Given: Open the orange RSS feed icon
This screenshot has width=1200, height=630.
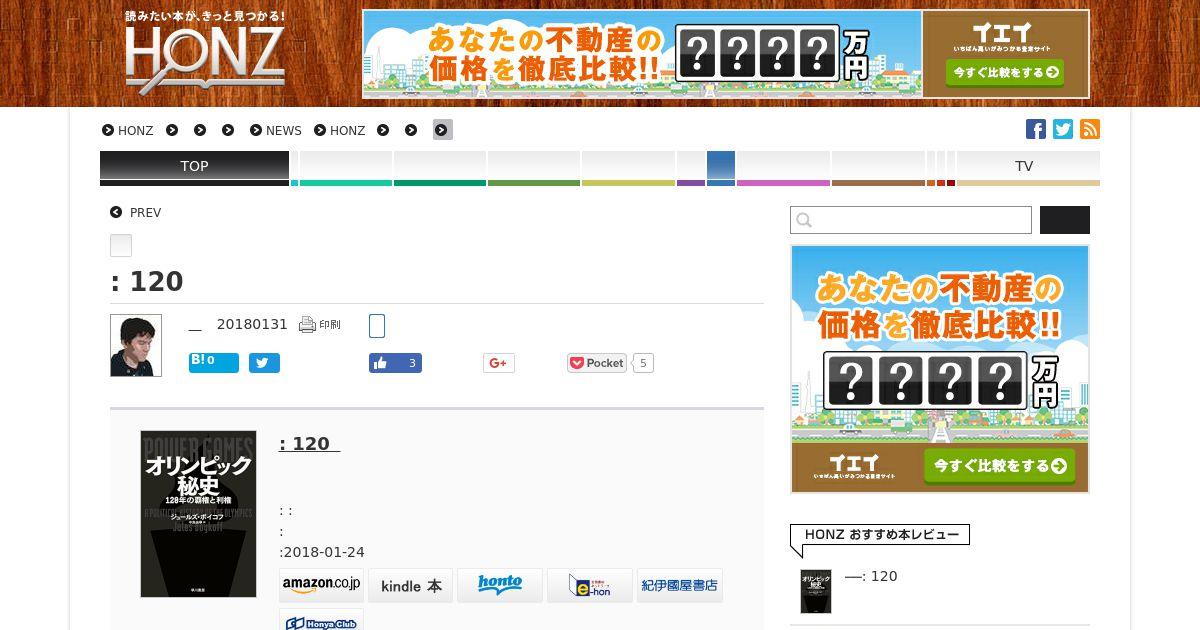Looking at the screenshot, I should (1090, 129).
